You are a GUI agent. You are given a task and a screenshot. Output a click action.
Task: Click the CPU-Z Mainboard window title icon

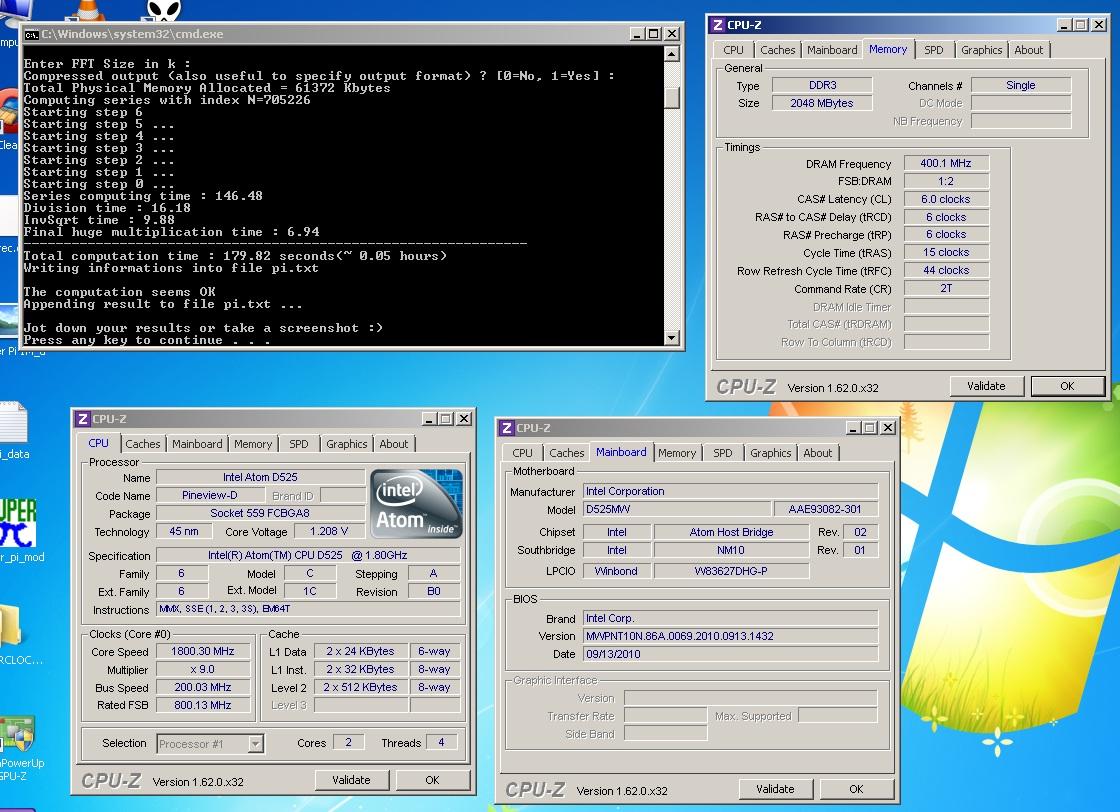point(506,428)
